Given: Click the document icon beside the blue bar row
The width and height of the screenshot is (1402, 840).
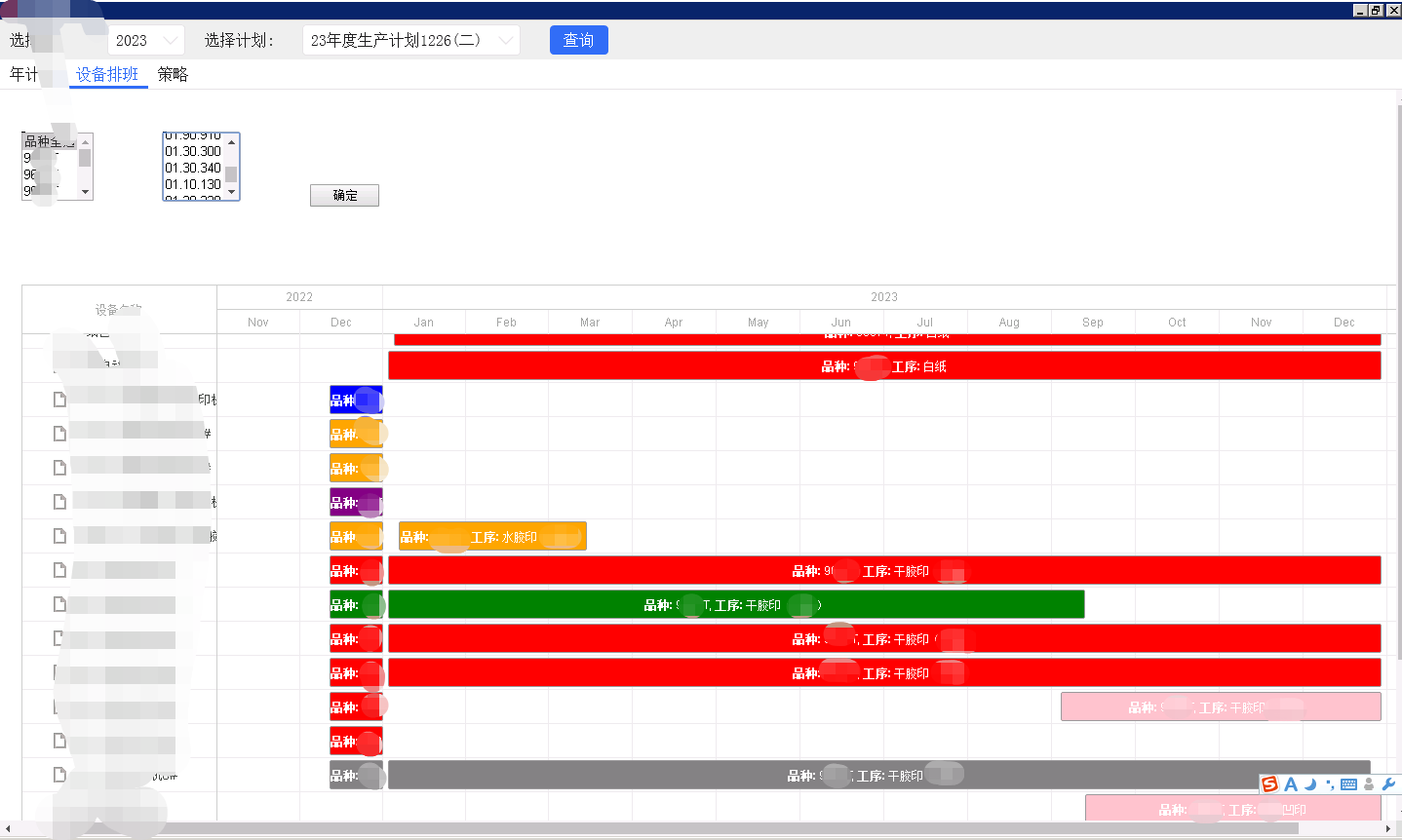Looking at the screenshot, I should click(59, 400).
